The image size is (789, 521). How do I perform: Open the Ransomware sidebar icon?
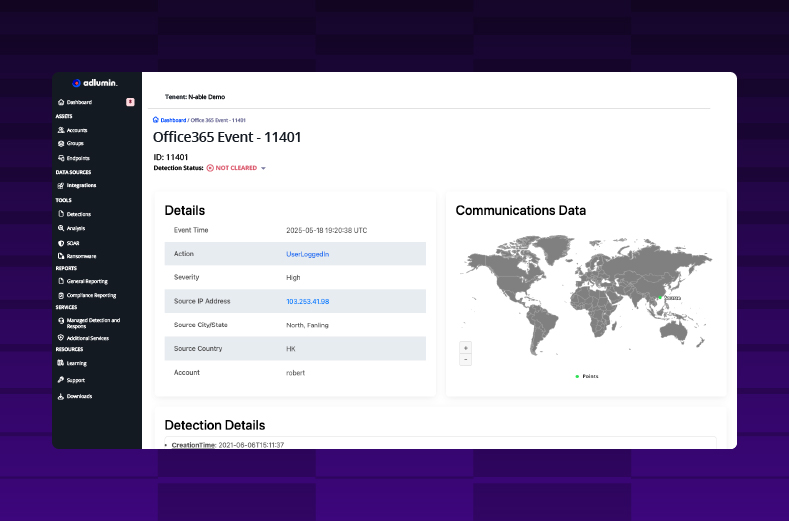point(61,256)
